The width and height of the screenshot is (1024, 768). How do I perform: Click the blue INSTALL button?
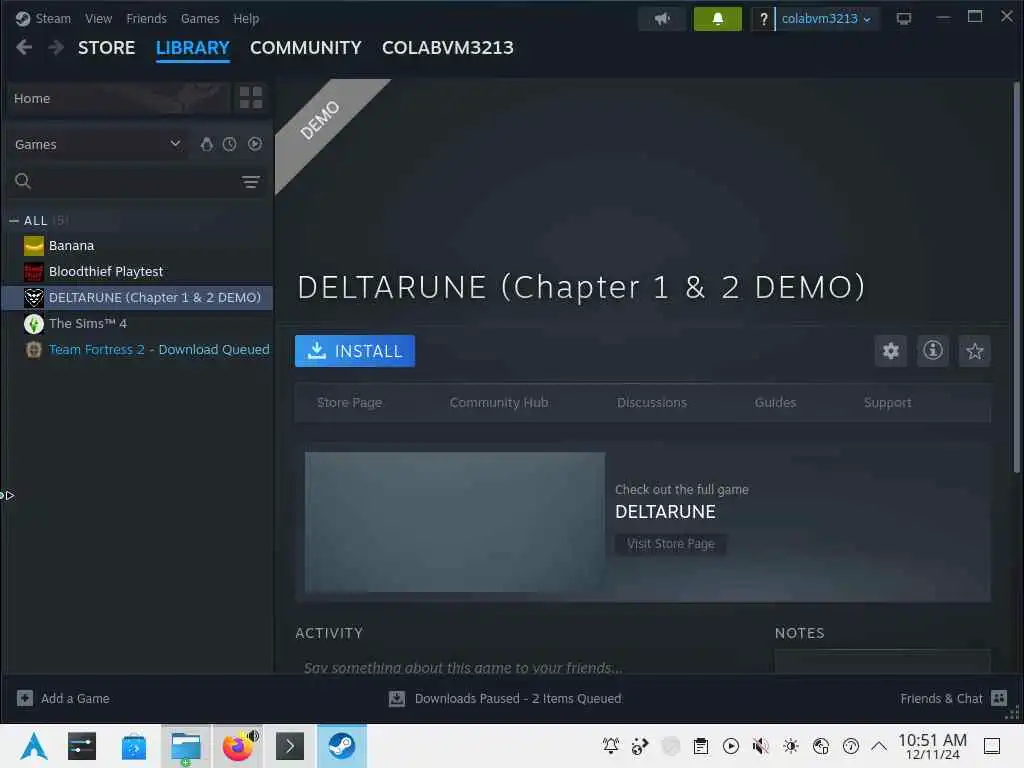pos(355,351)
